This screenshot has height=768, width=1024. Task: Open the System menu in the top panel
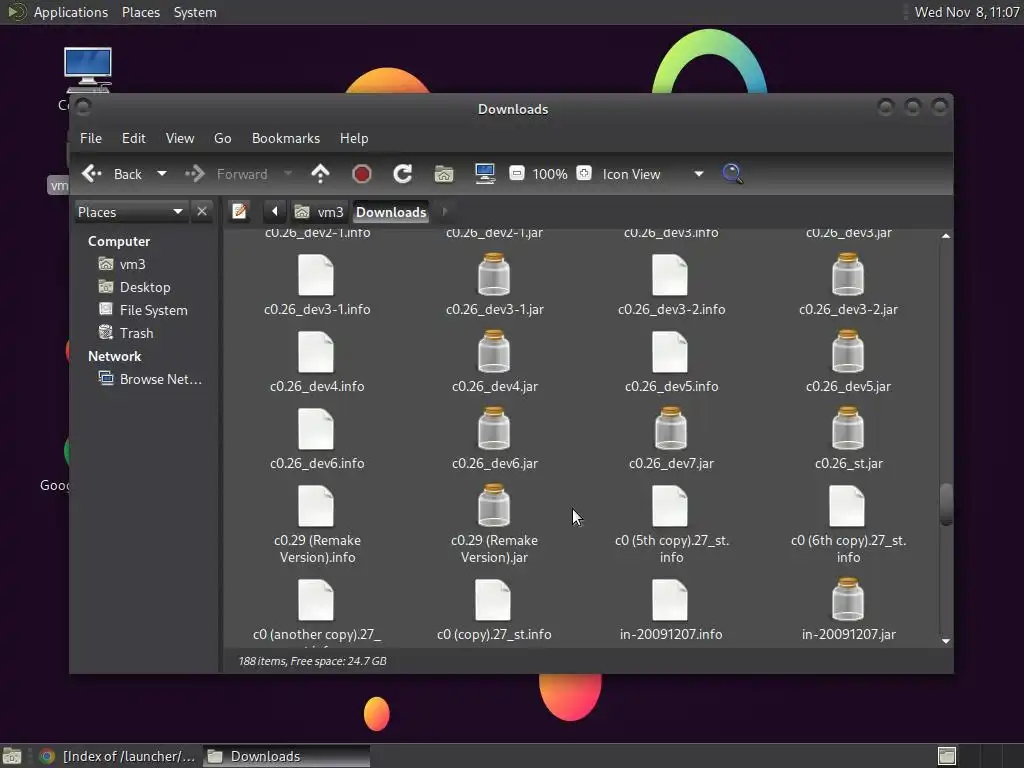[x=195, y=12]
